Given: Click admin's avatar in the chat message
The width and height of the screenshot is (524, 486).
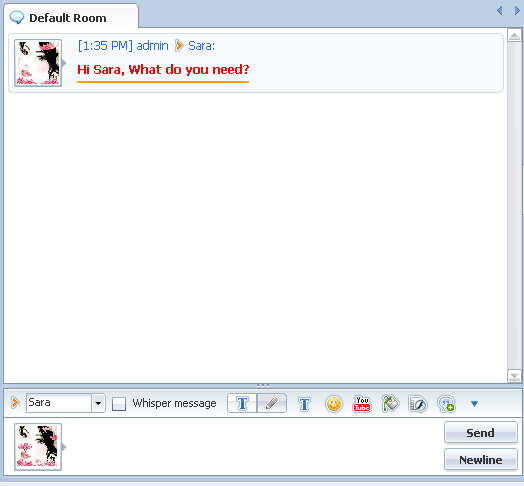Looking at the screenshot, I should [38, 63].
